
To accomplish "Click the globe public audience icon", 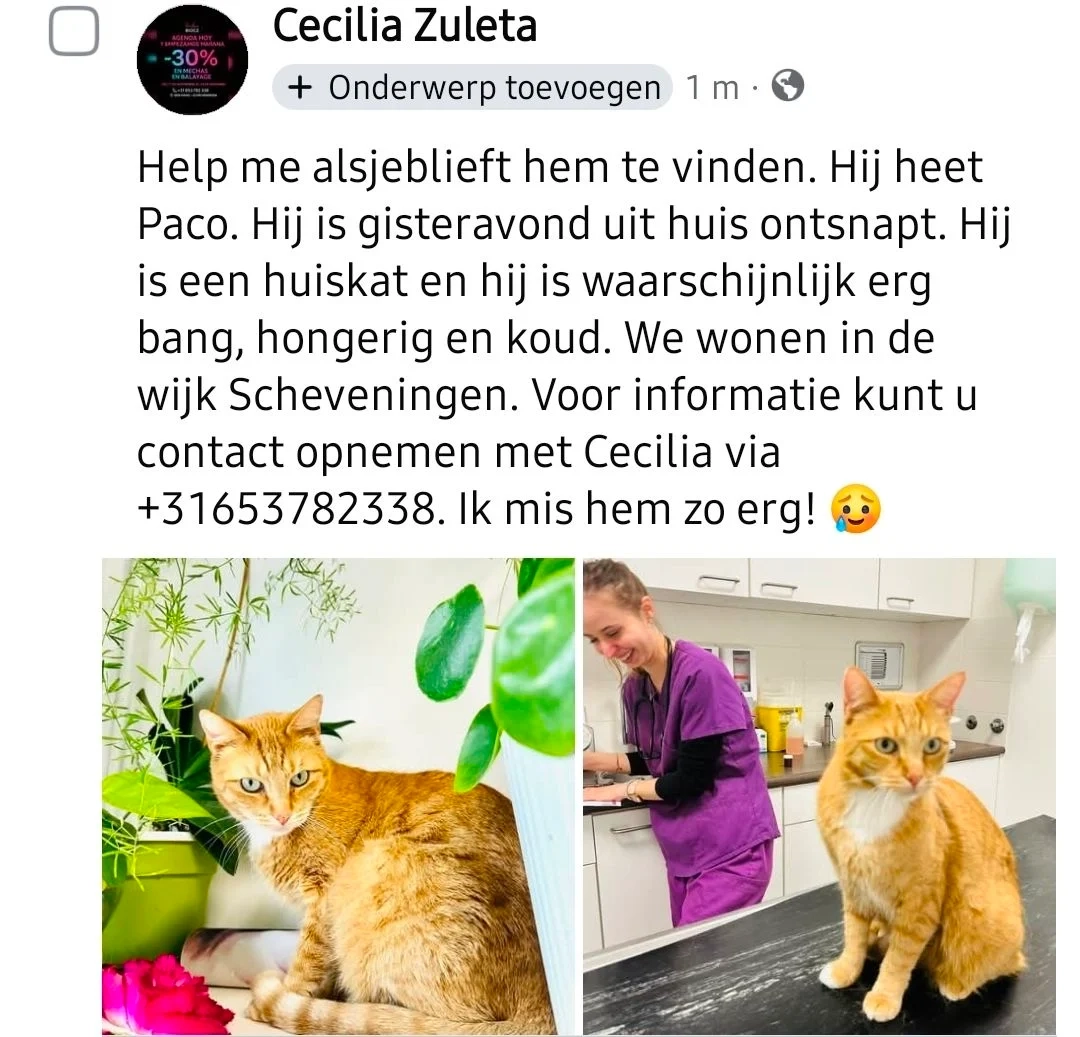I will coord(787,86).
